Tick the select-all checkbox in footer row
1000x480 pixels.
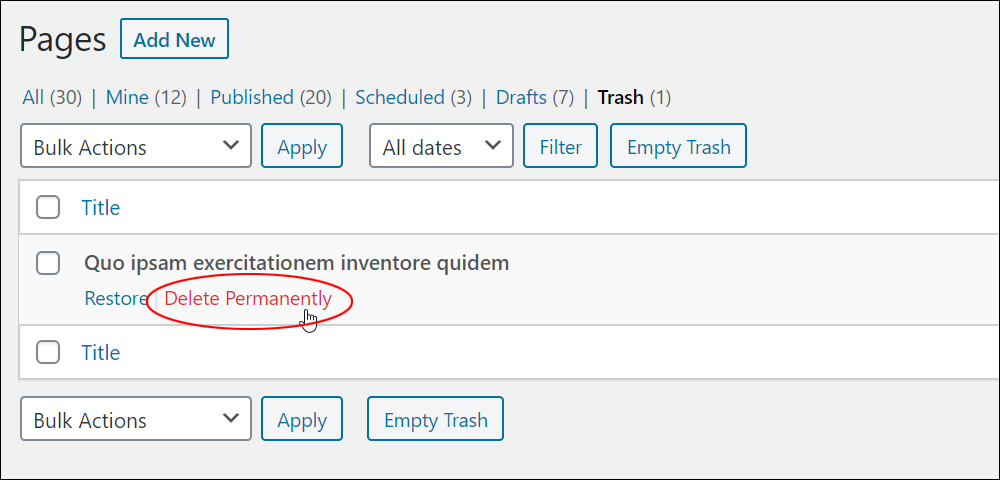(48, 352)
